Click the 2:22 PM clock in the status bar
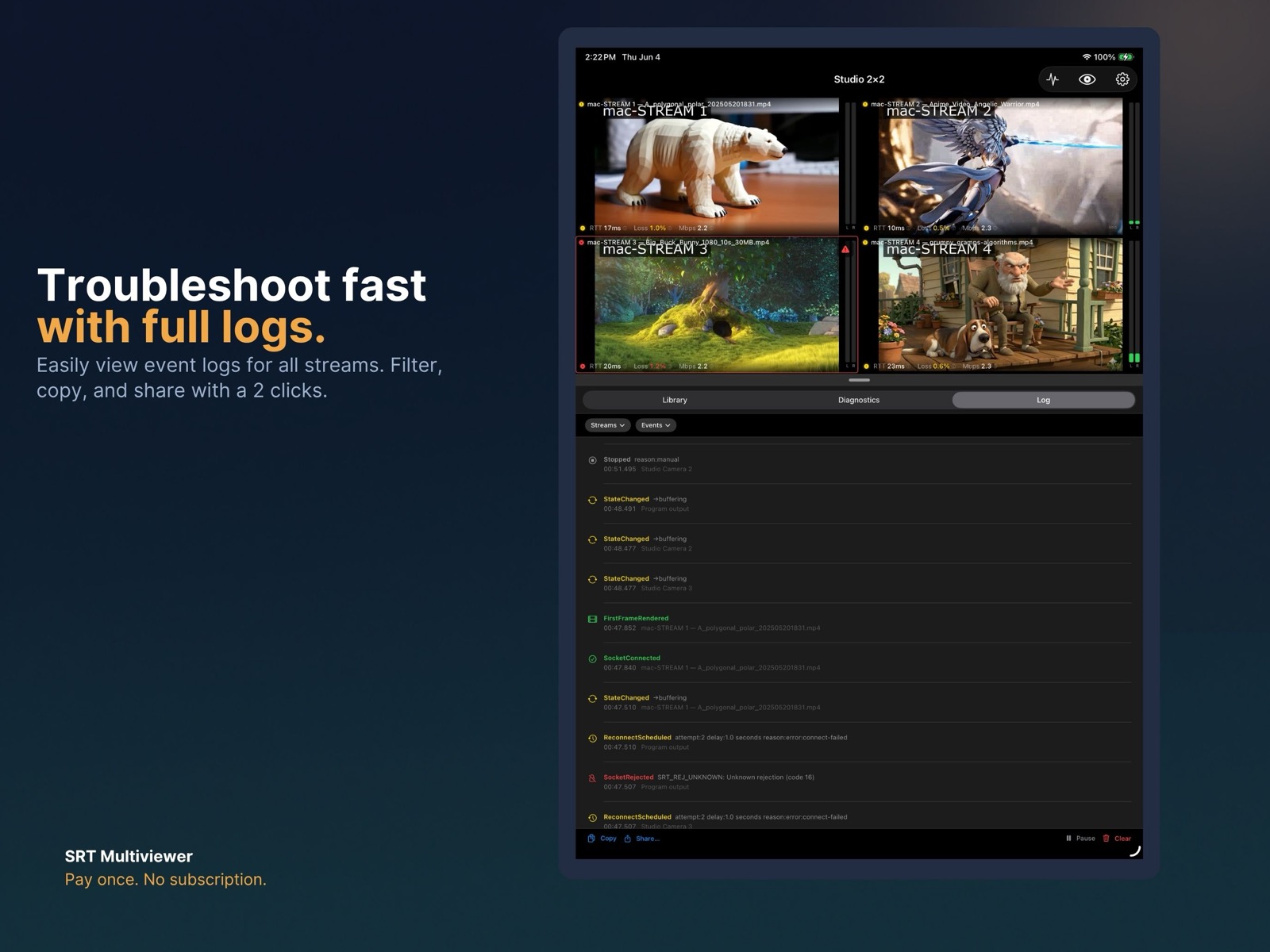The image size is (1270, 952). (x=600, y=57)
